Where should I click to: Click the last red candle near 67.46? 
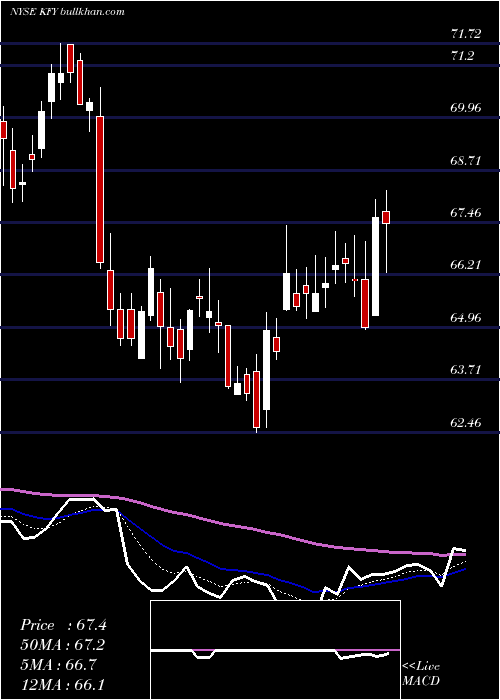pyautogui.click(x=386, y=217)
